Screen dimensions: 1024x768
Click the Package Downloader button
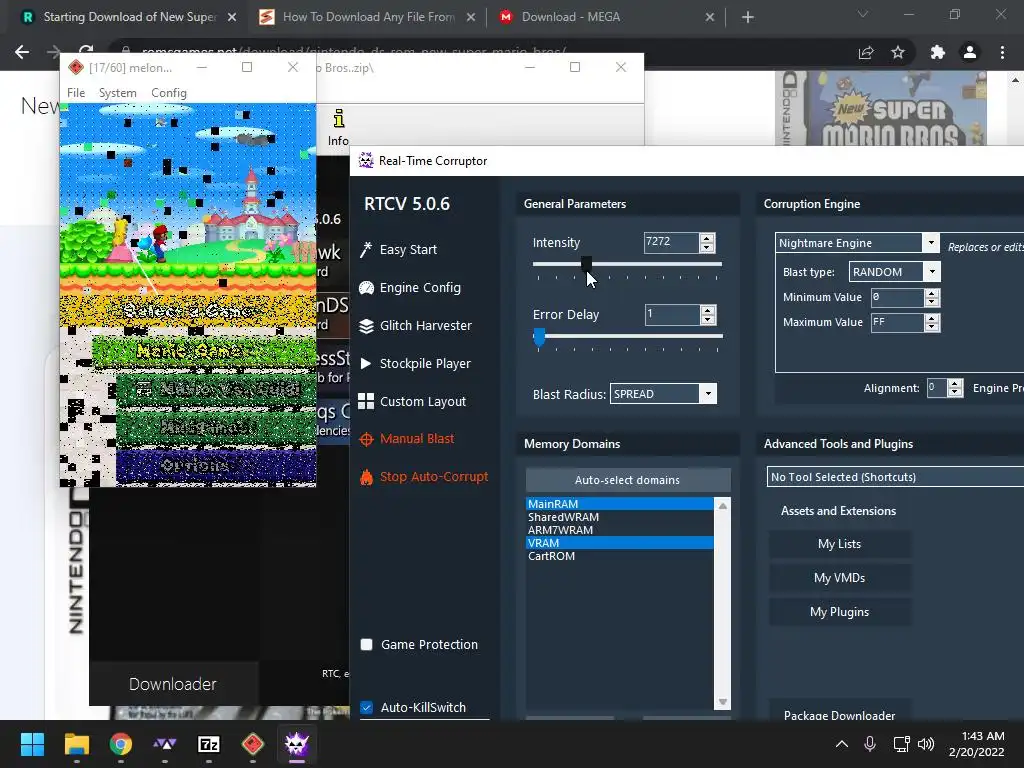(x=840, y=712)
